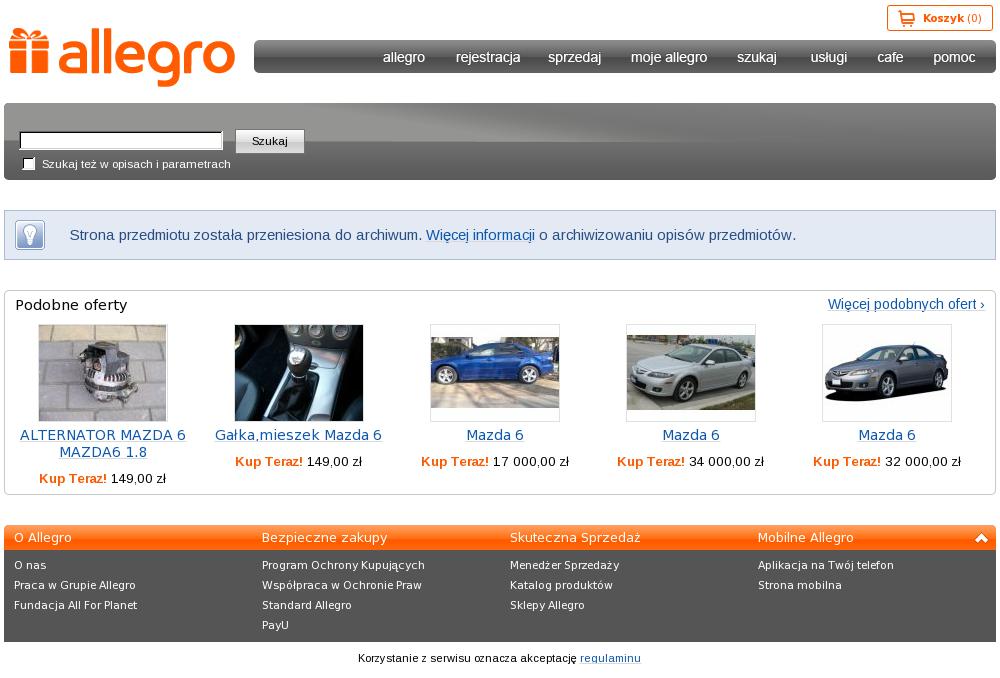Open Katalog produktów footer link

pyautogui.click(x=561, y=585)
